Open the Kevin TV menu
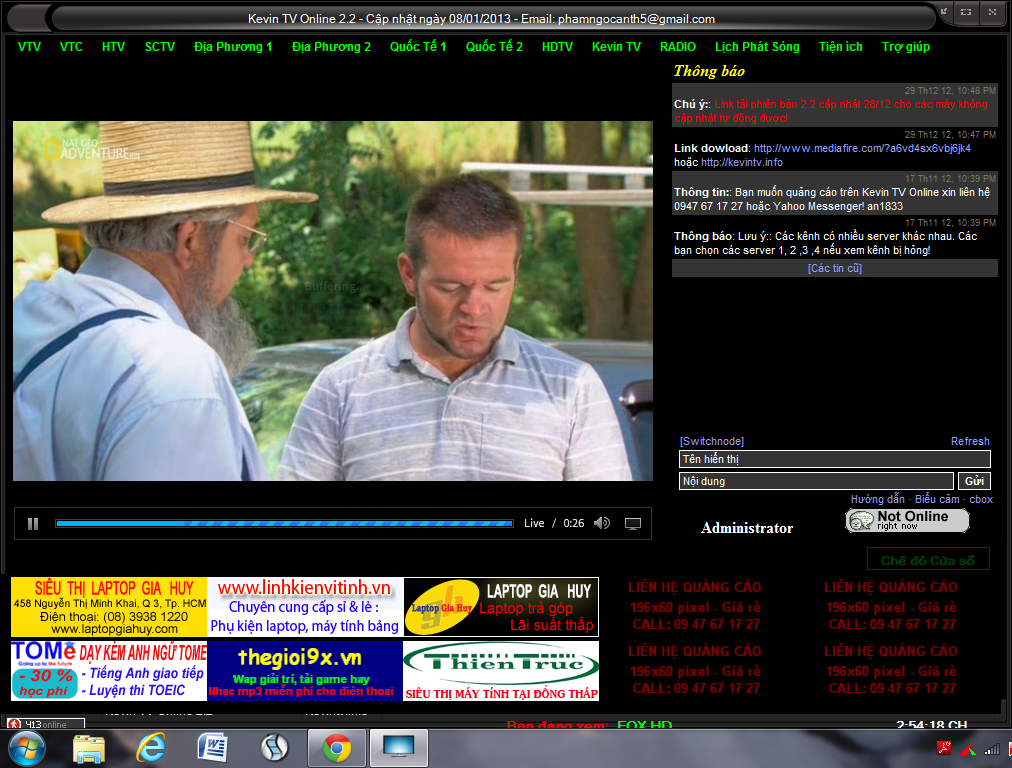Image resolution: width=1012 pixels, height=768 pixels. pyautogui.click(x=616, y=46)
